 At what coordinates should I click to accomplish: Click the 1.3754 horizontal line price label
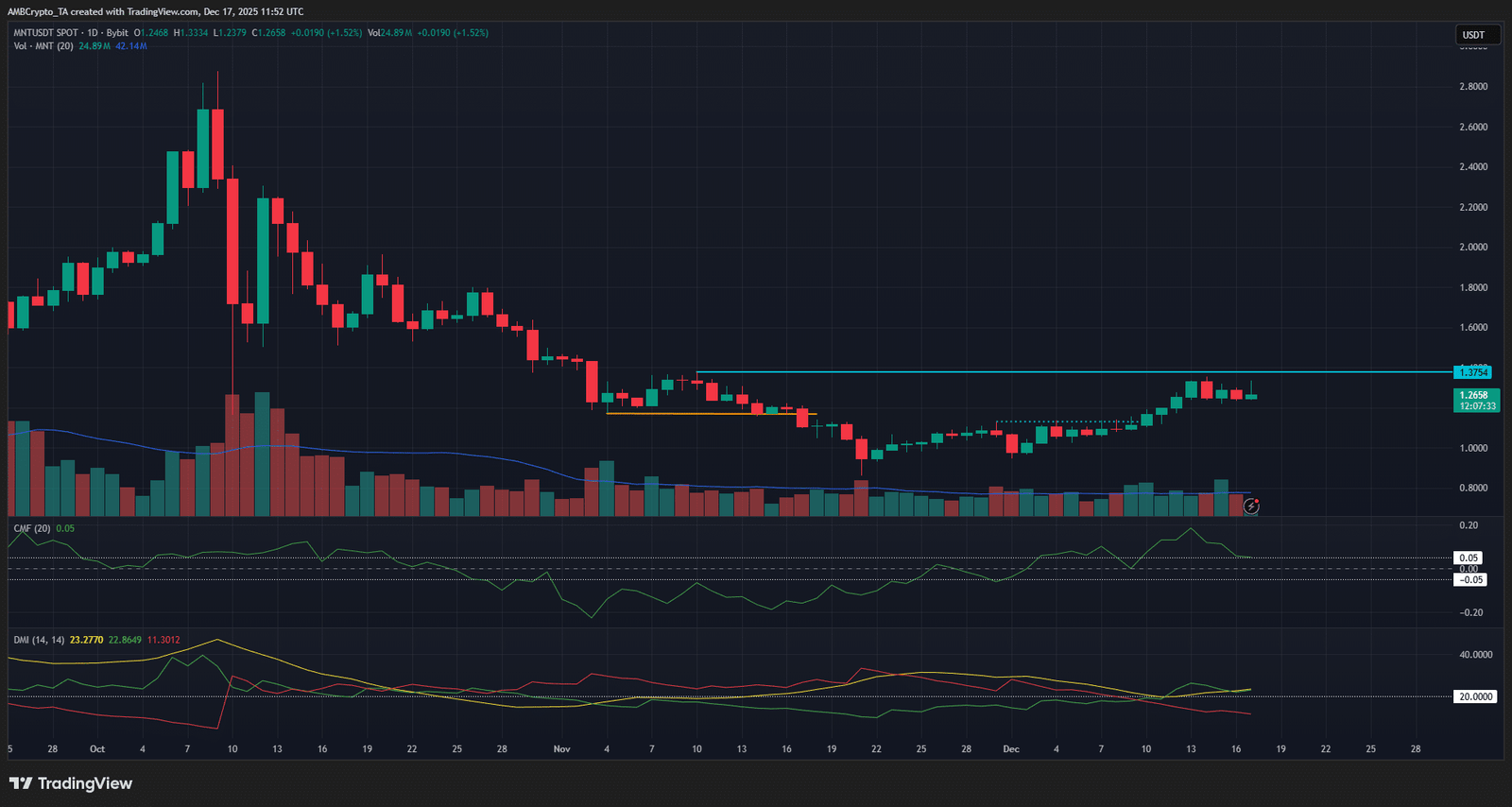[1474, 372]
